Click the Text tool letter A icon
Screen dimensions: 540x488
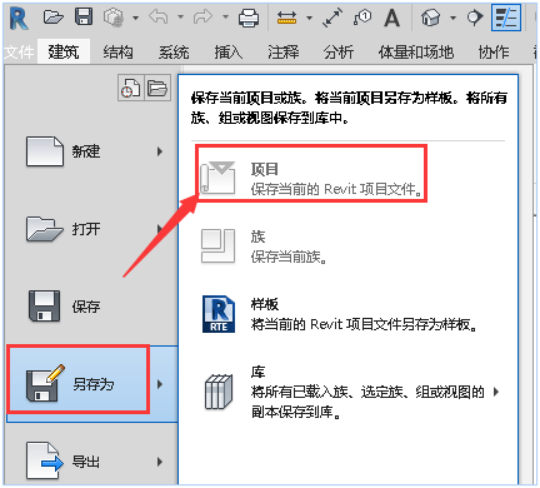[392, 18]
